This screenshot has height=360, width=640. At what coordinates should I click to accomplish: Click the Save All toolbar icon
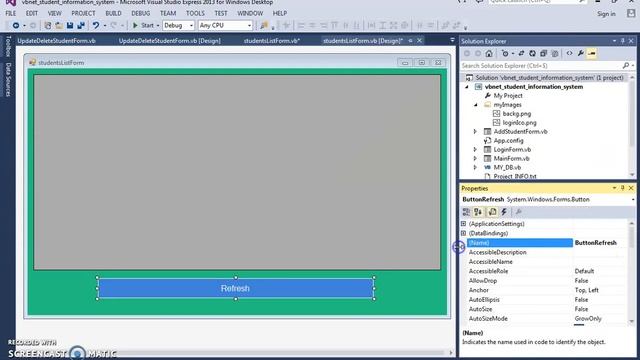tap(81, 25)
